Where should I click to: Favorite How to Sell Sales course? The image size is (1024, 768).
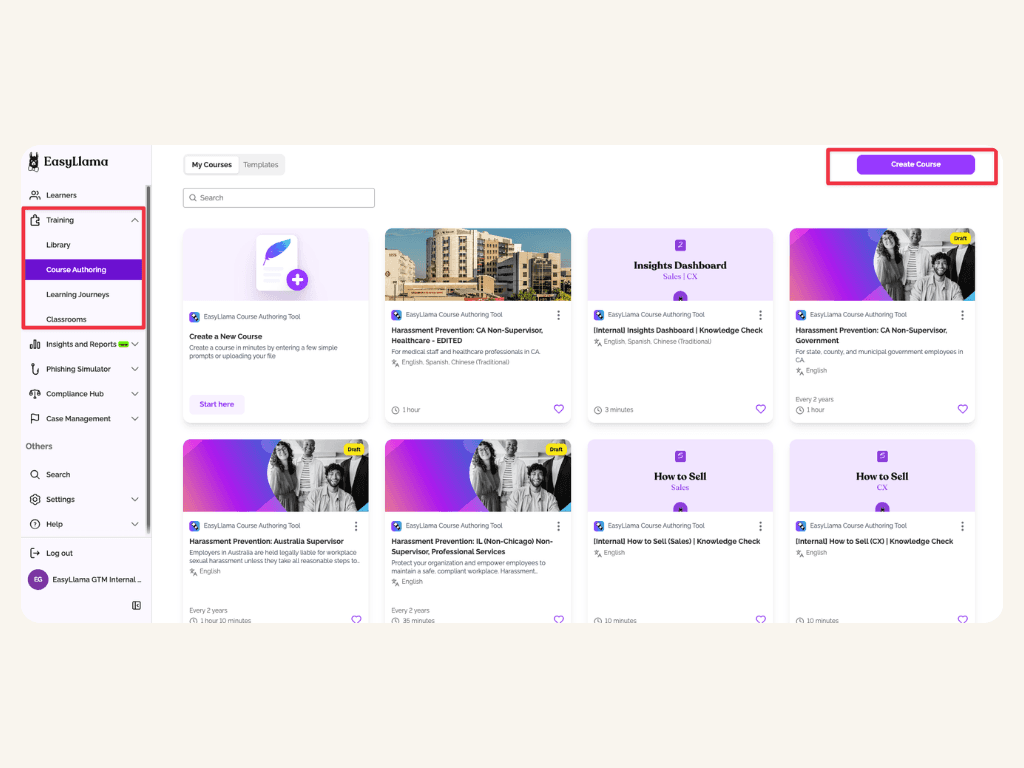click(x=761, y=619)
